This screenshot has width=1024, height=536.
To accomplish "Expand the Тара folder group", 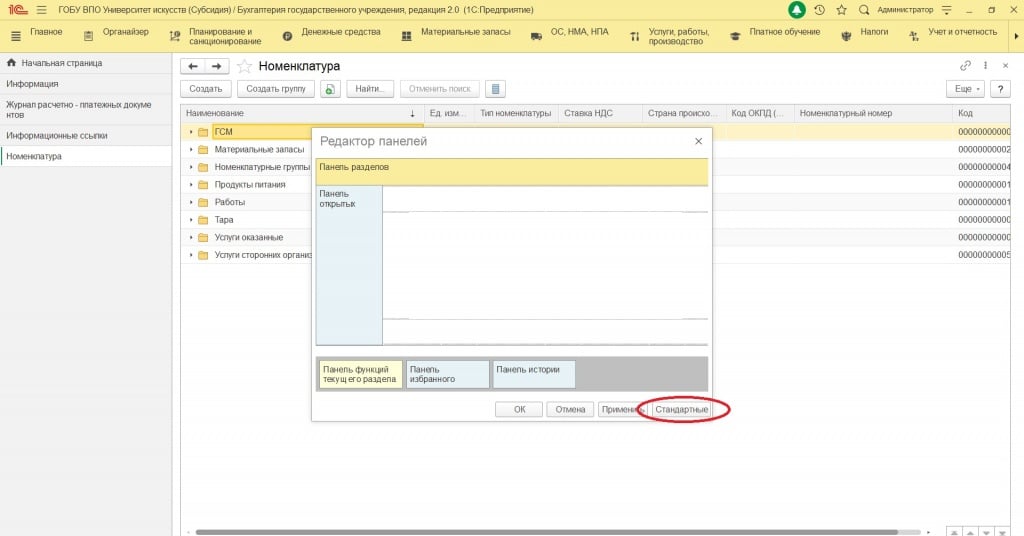I will [190, 220].
